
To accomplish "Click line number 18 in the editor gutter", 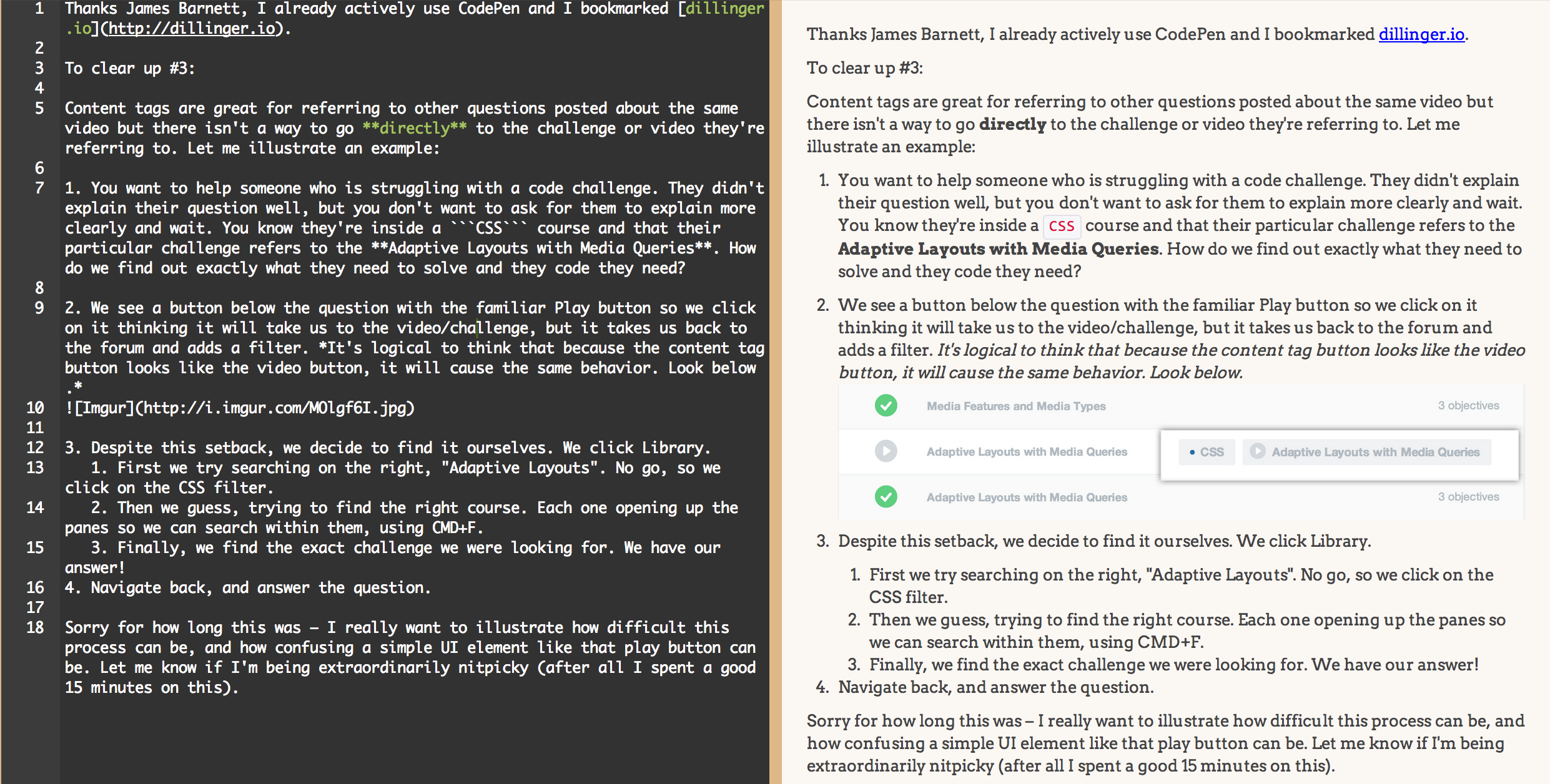I will [35, 627].
